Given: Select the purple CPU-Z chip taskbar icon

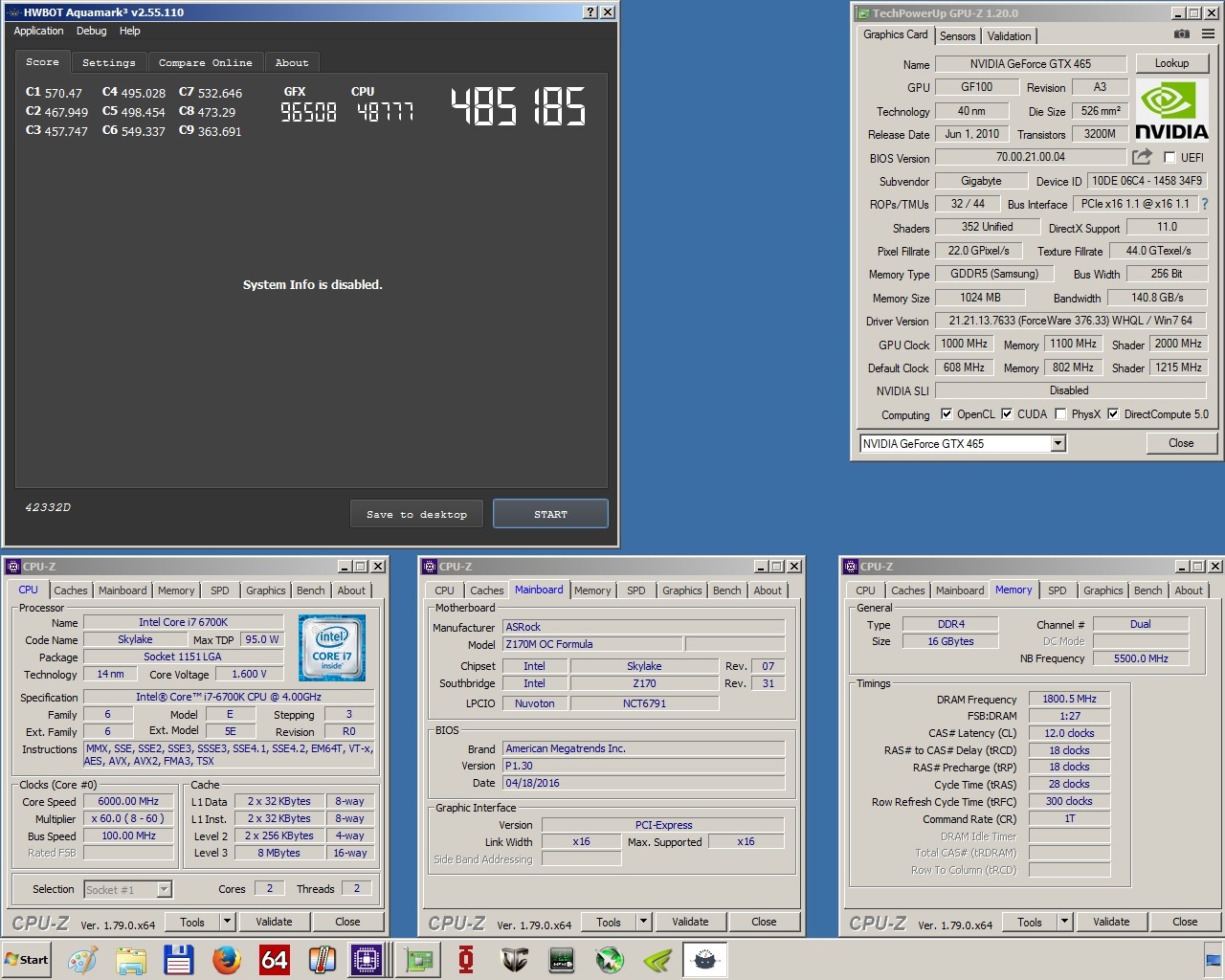Looking at the screenshot, I should pyautogui.click(x=367, y=960).
